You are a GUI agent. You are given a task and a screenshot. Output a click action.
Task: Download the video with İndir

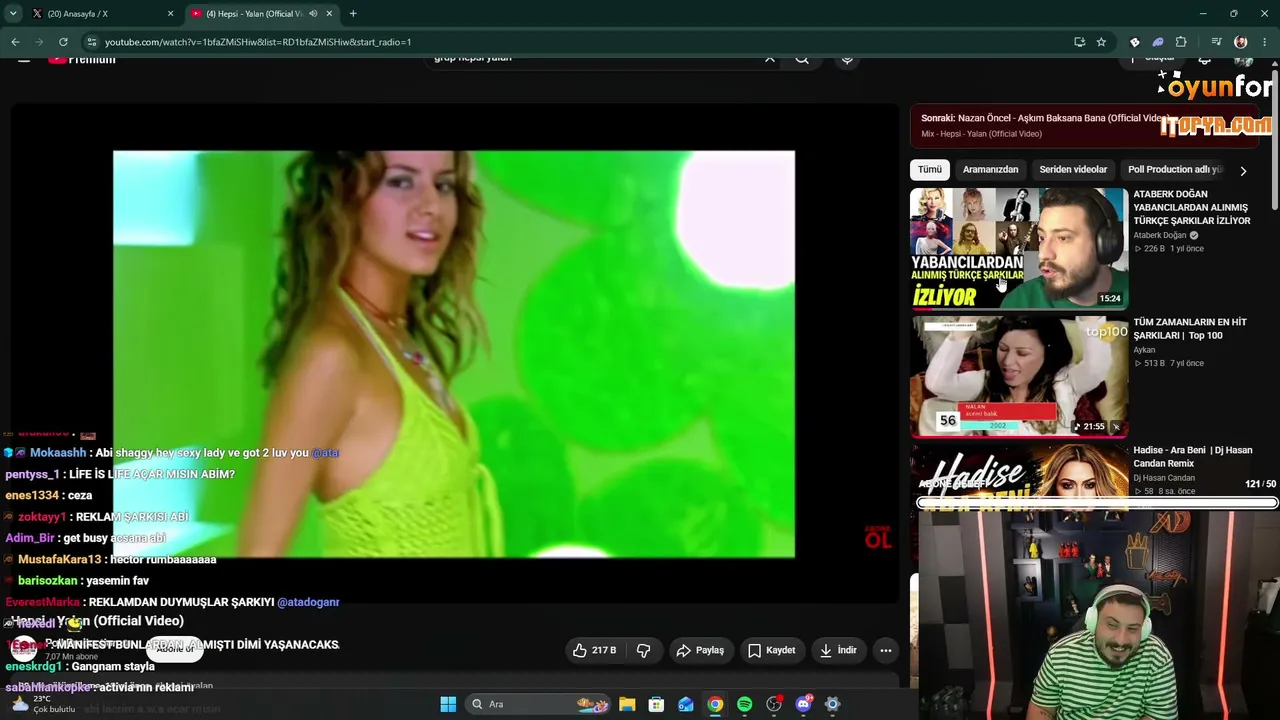point(838,650)
